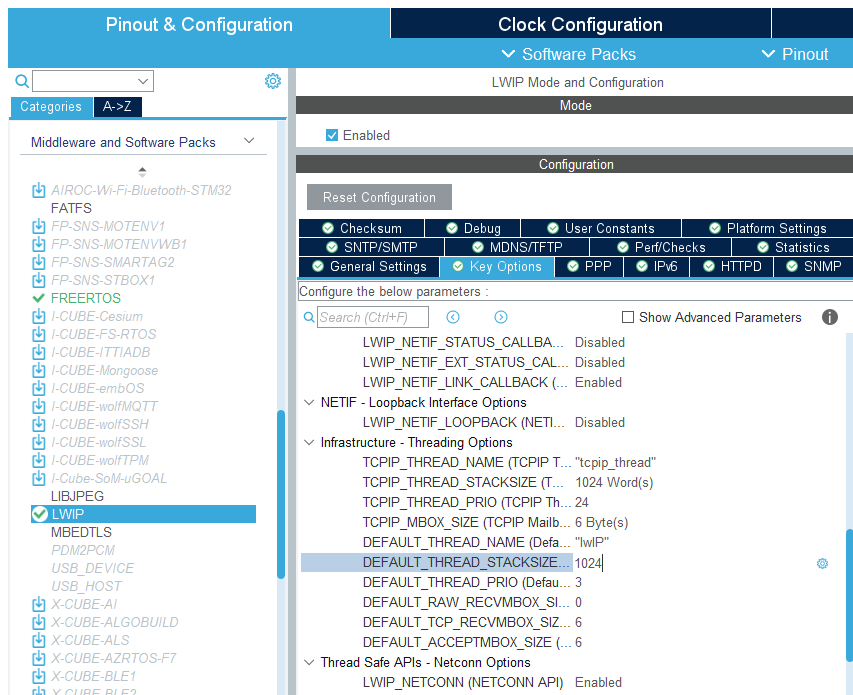Select the Categories tab
Screen dimensions: 853x695
point(51,107)
